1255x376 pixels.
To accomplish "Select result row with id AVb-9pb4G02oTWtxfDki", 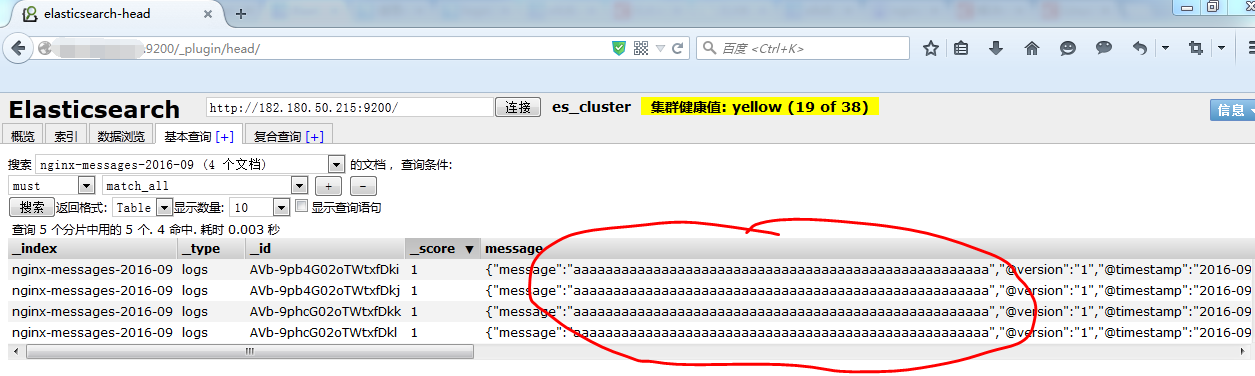I will click(630, 269).
